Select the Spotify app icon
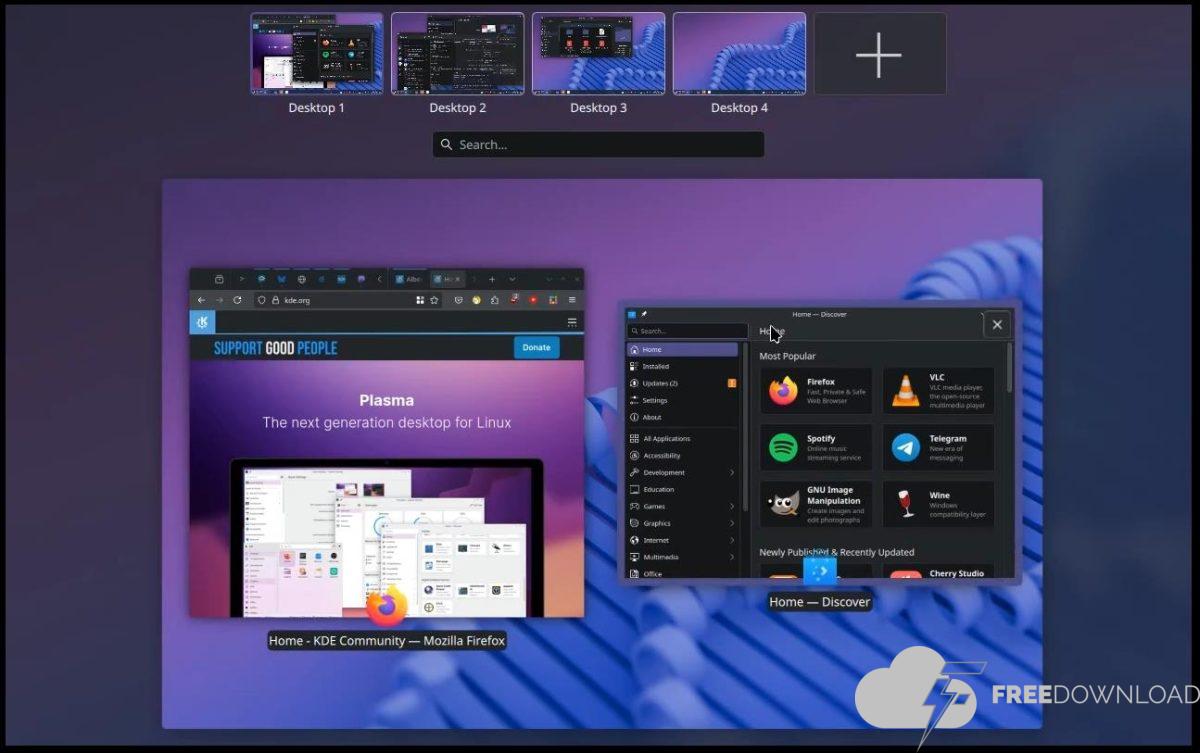Image resolution: width=1200 pixels, height=753 pixels. coord(783,447)
